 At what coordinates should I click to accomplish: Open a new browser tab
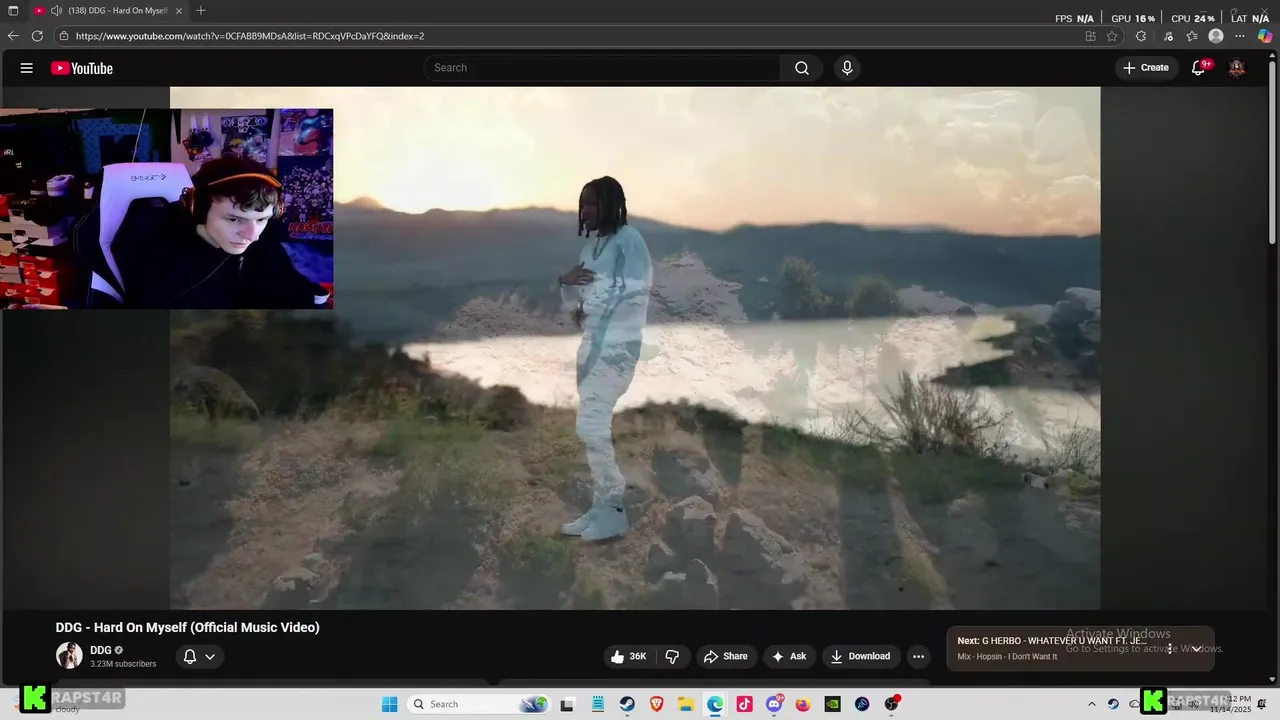click(x=201, y=11)
